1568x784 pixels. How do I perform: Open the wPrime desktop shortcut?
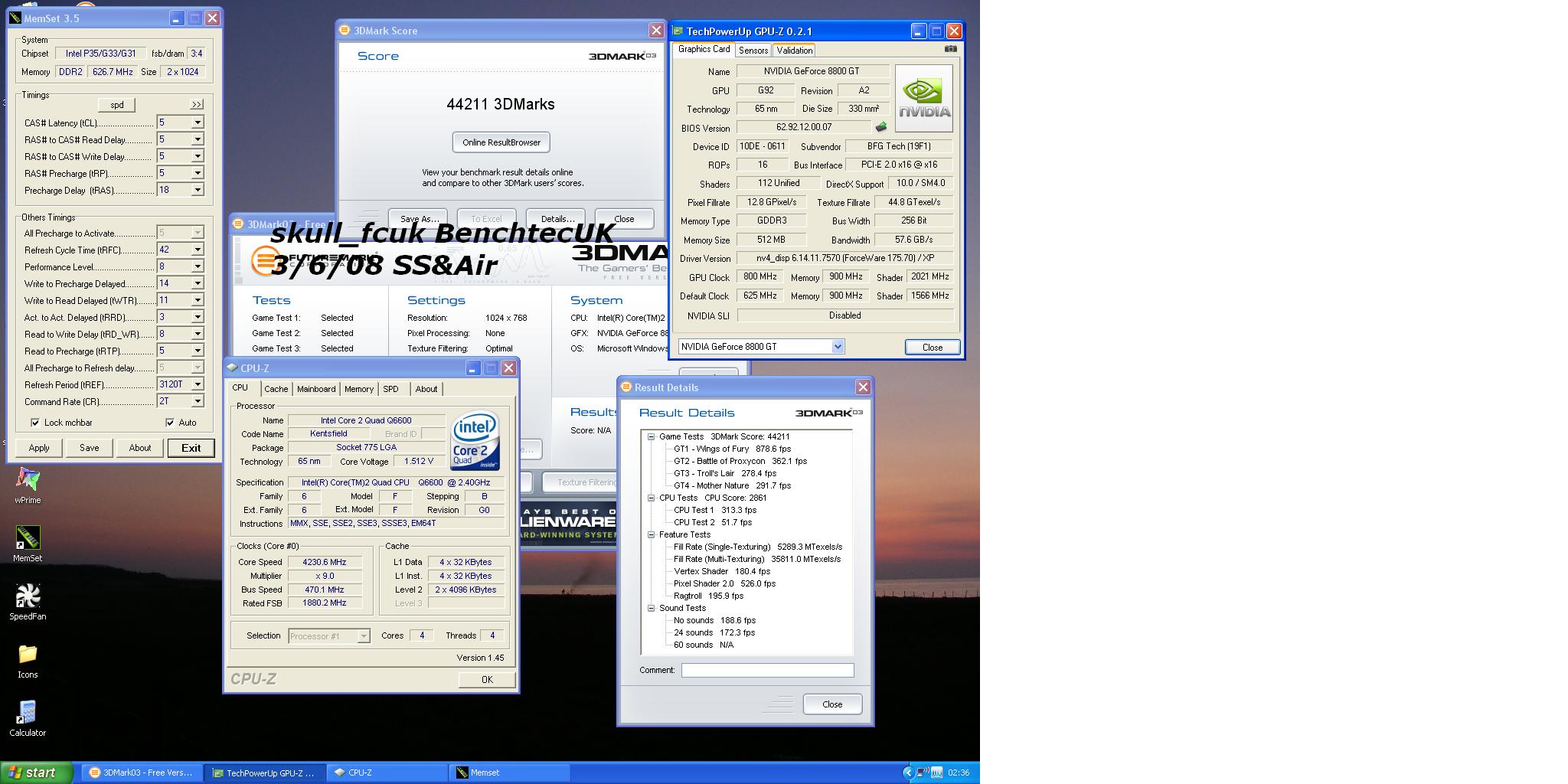(x=28, y=485)
